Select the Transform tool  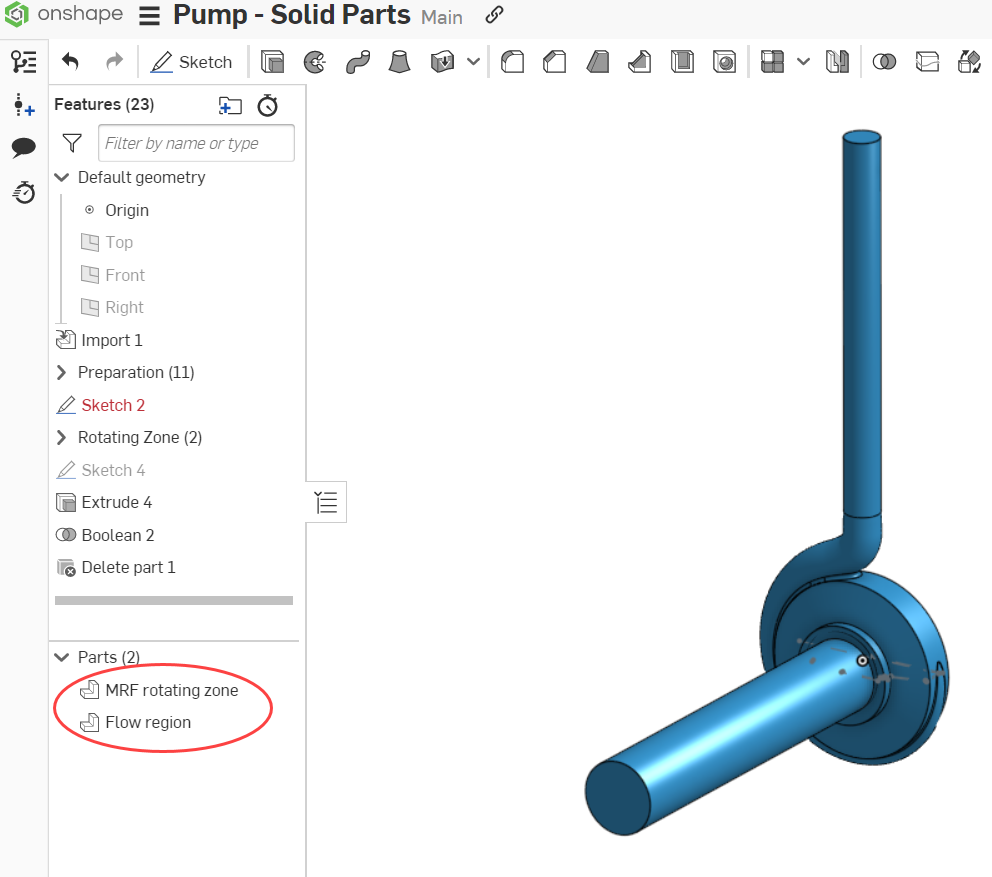[x=969, y=62]
